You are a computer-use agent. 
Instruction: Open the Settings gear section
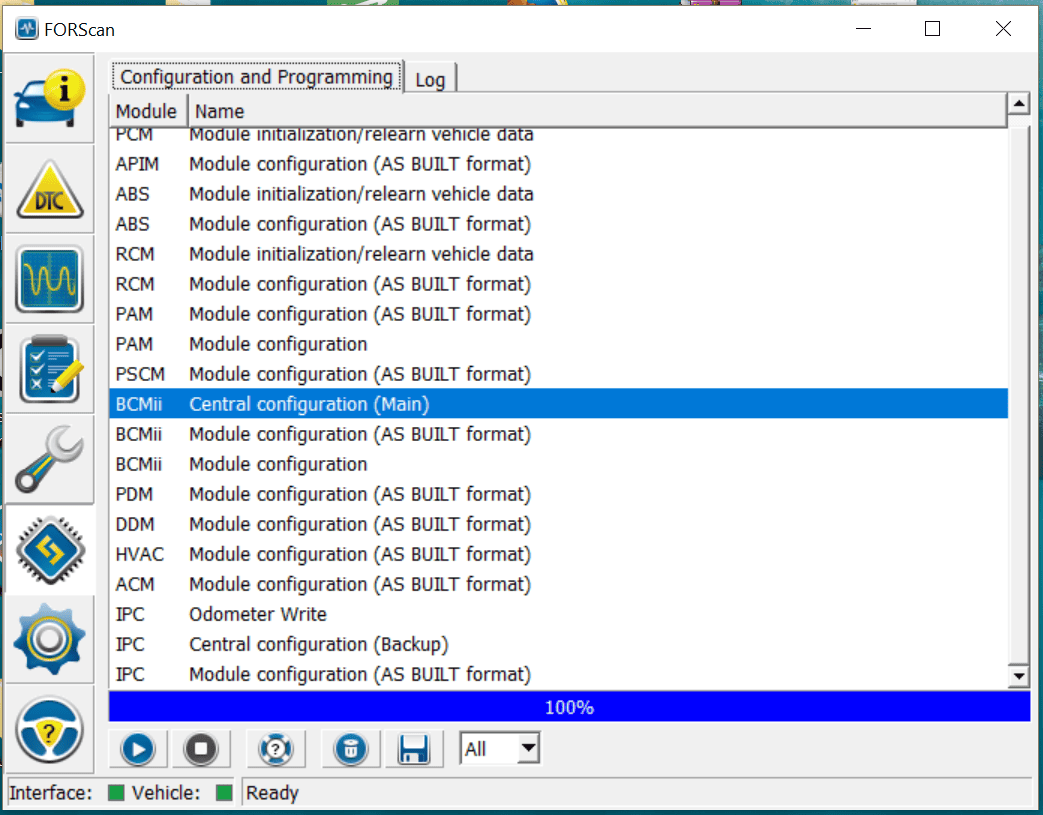pos(50,639)
